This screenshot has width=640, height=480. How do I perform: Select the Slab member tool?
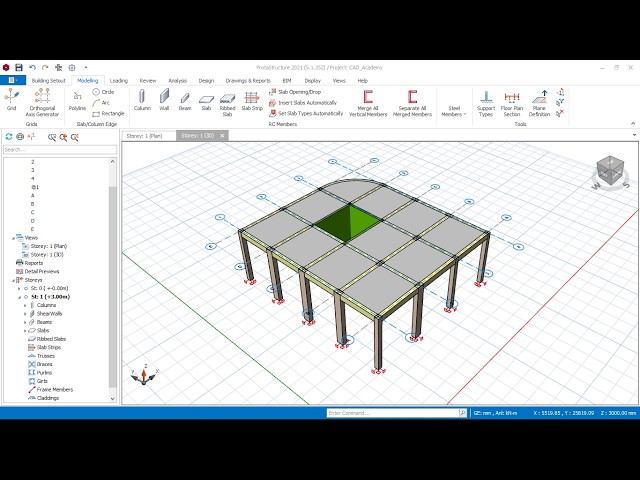coord(206,102)
